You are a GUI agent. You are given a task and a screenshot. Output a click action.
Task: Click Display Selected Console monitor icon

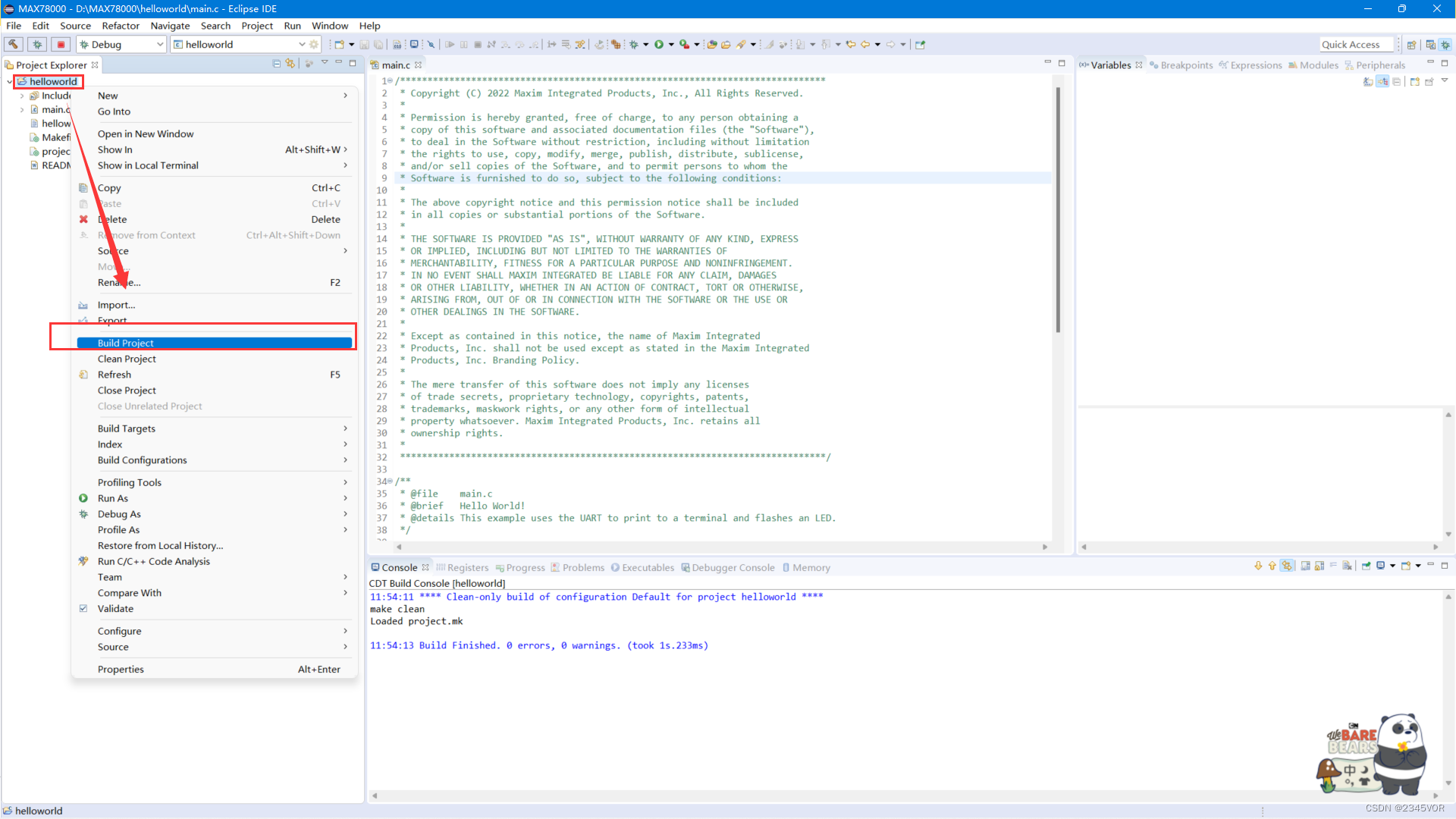[x=1381, y=566]
